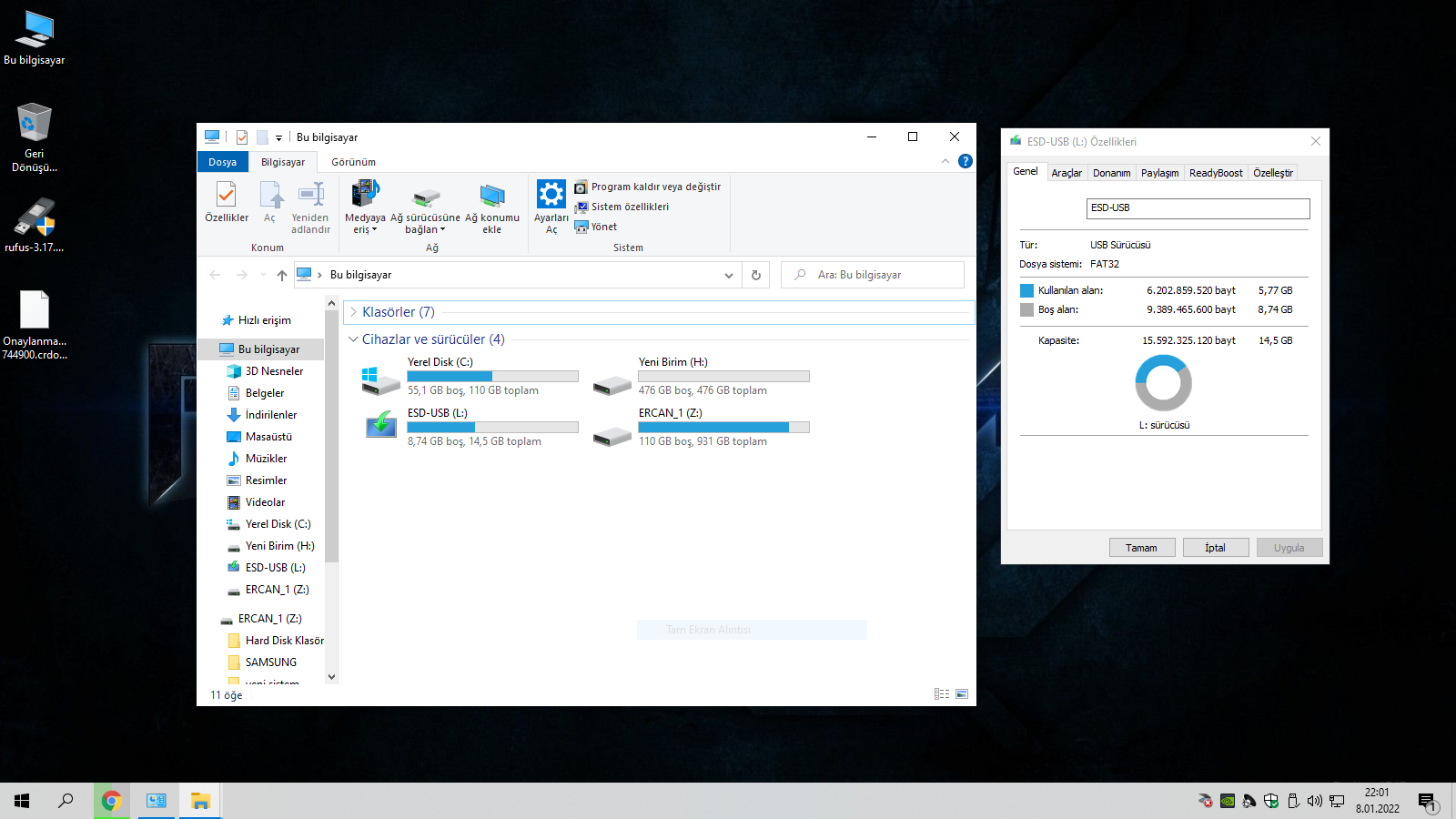Refresh the Bu bilgisayar address bar

[755, 275]
